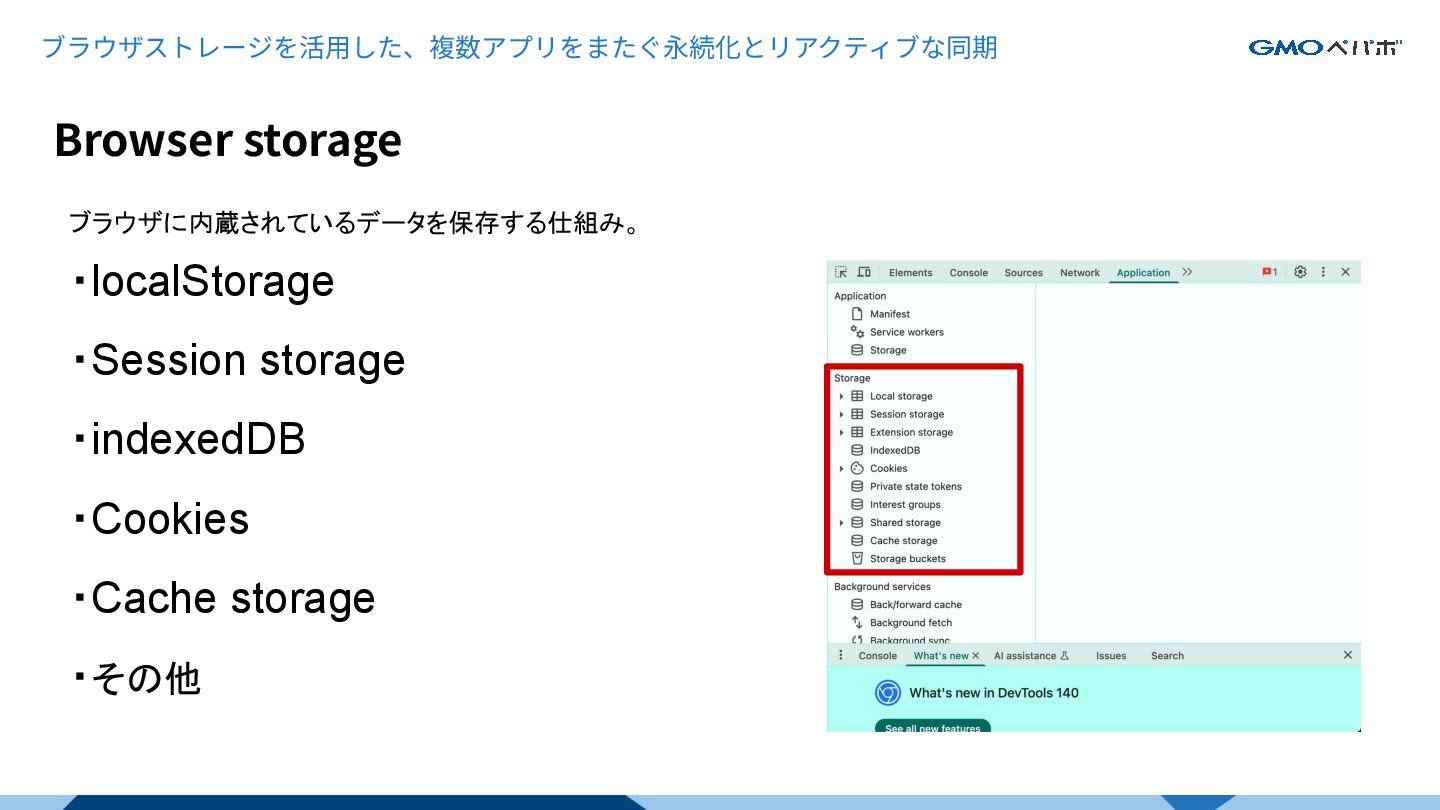The image size is (1440, 810).
Task: Expand the Session storage tree node
Action: click(842, 414)
